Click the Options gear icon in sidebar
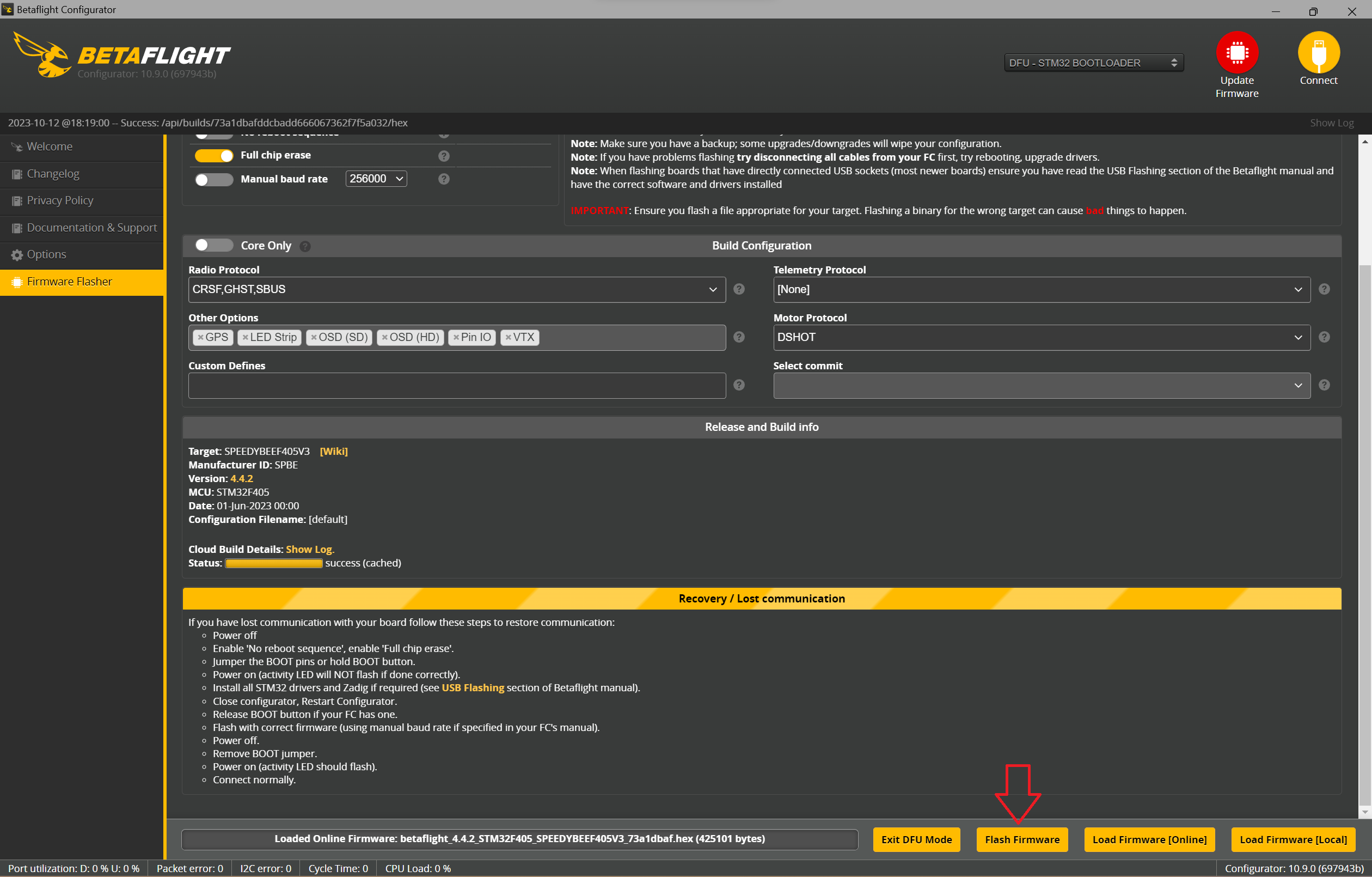The width and height of the screenshot is (1372, 877). click(17, 255)
